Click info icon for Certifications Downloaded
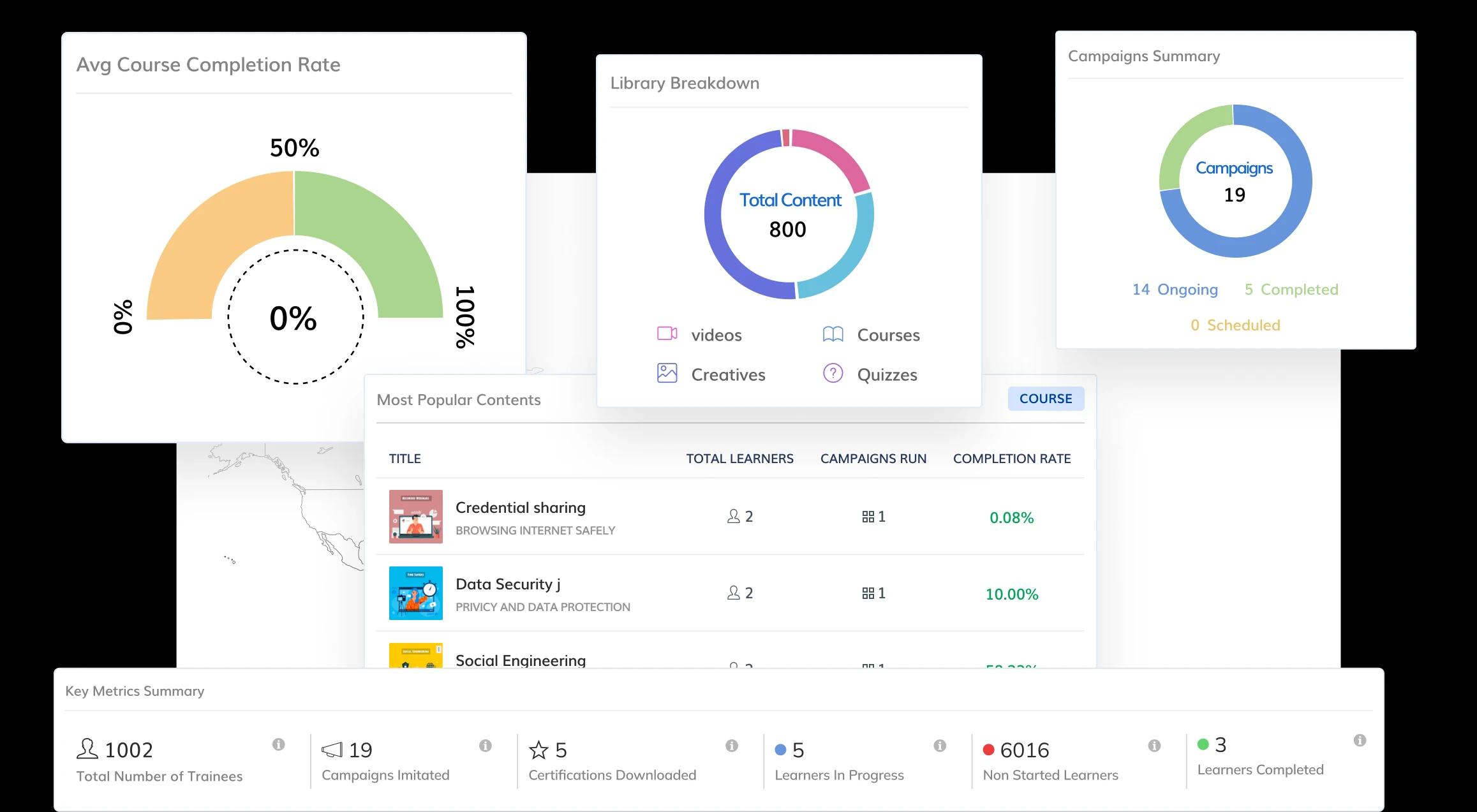Image resolution: width=1477 pixels, height=812 pixels. point(732,746)
